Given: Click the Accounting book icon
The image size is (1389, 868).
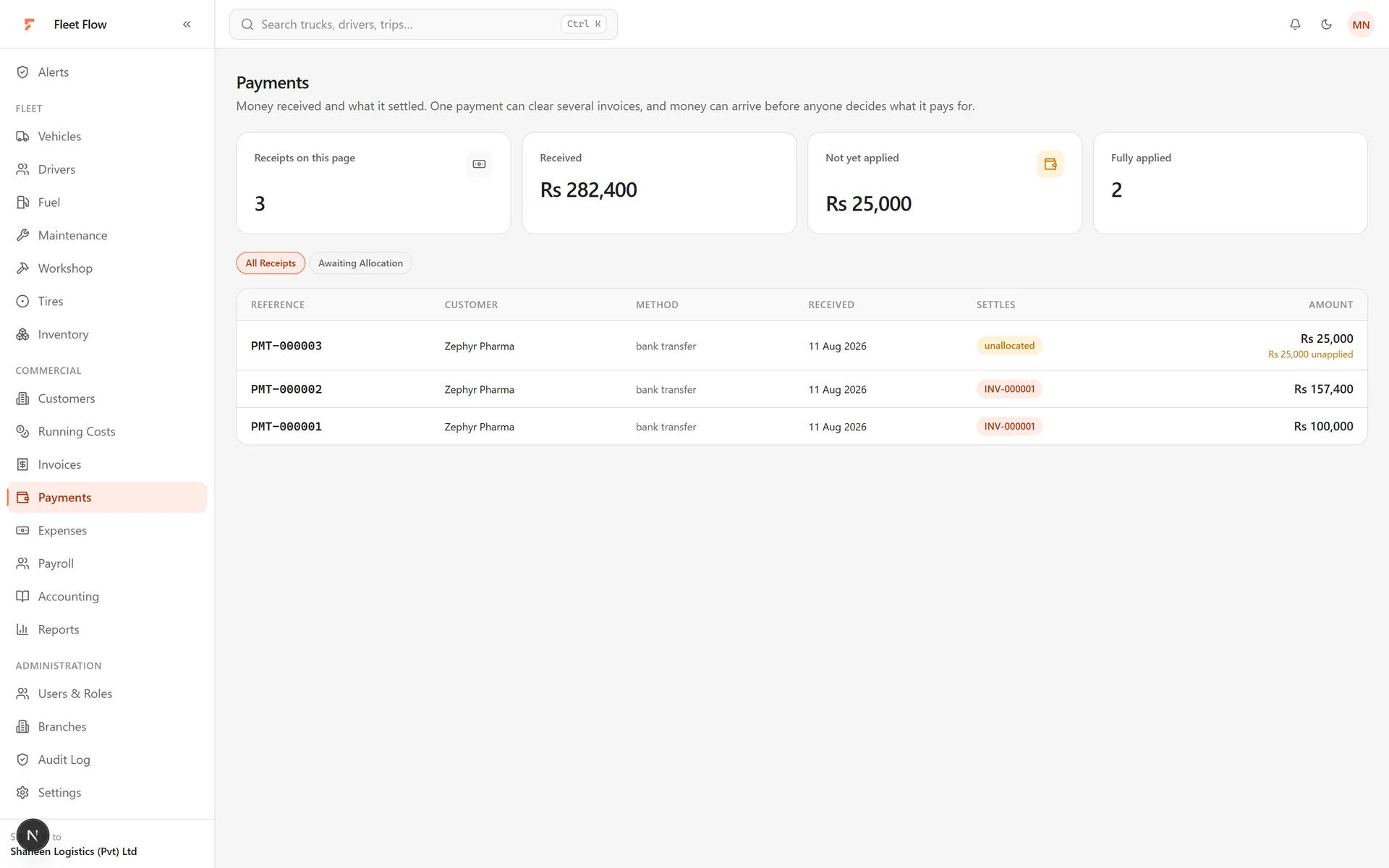Looking at the screenshot, I should [22, 596].
